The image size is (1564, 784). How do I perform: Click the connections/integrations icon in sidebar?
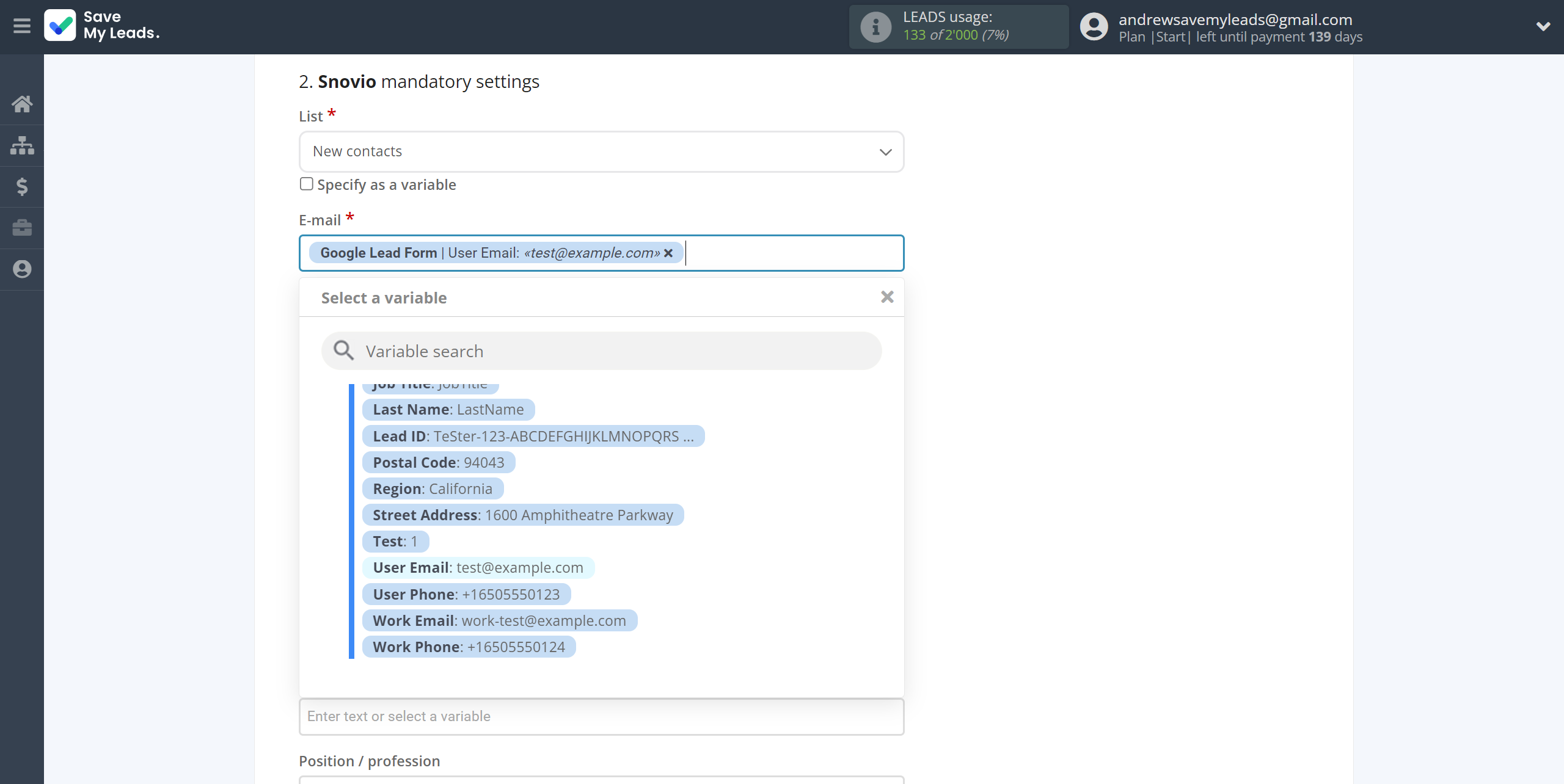tap(22, 144)
